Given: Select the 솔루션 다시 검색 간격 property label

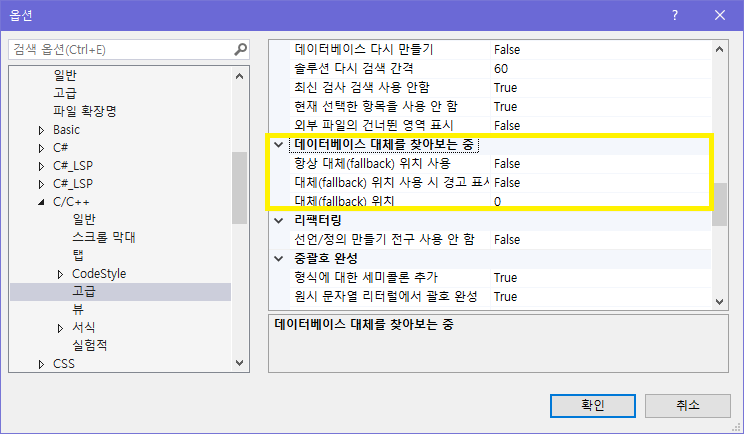Looking at the screenshot, I should point(353,69).
